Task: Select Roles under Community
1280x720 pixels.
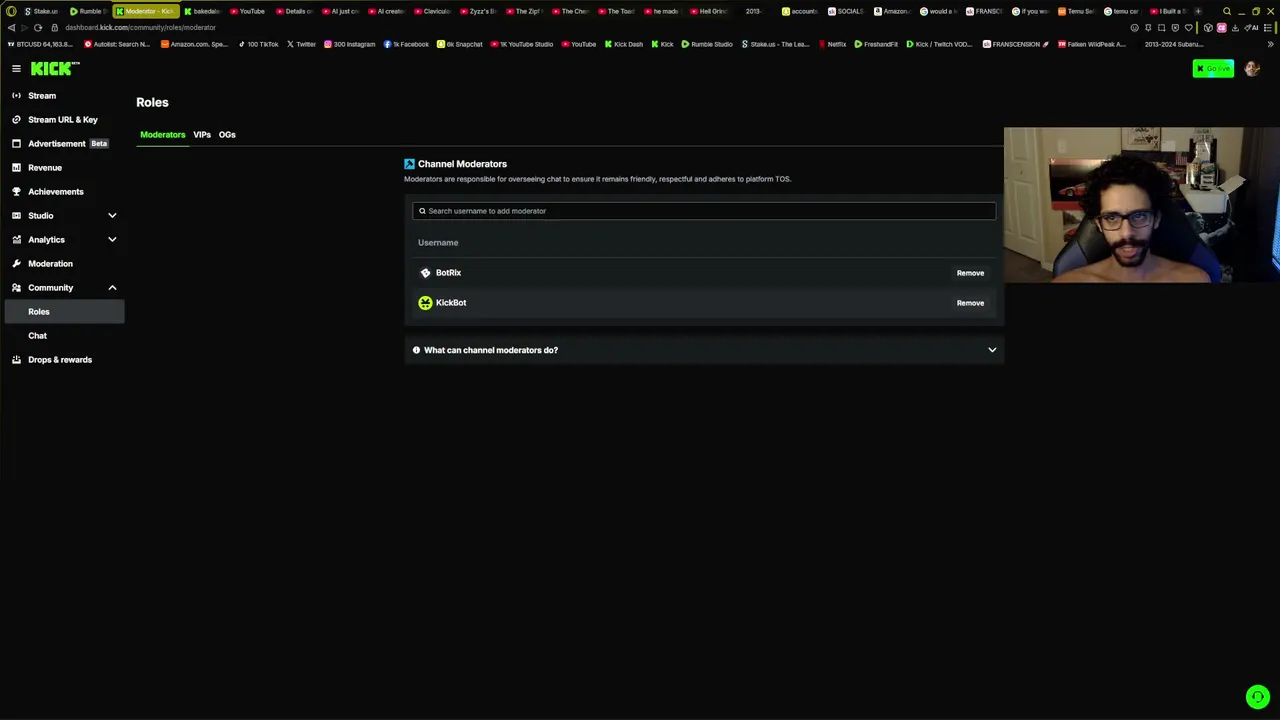Action: tap(64, 312)
